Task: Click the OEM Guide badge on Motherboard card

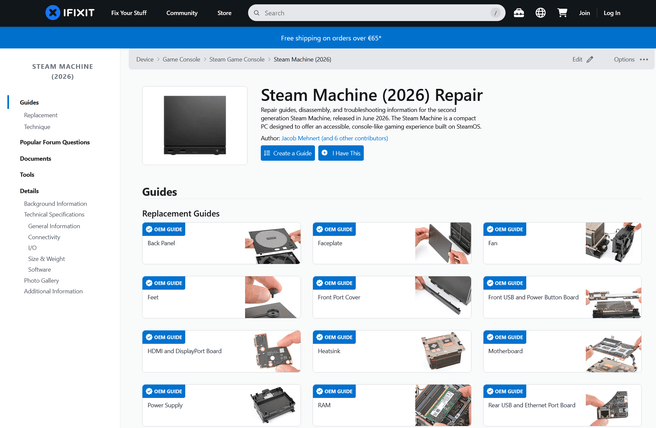Action: coord(505,337)
